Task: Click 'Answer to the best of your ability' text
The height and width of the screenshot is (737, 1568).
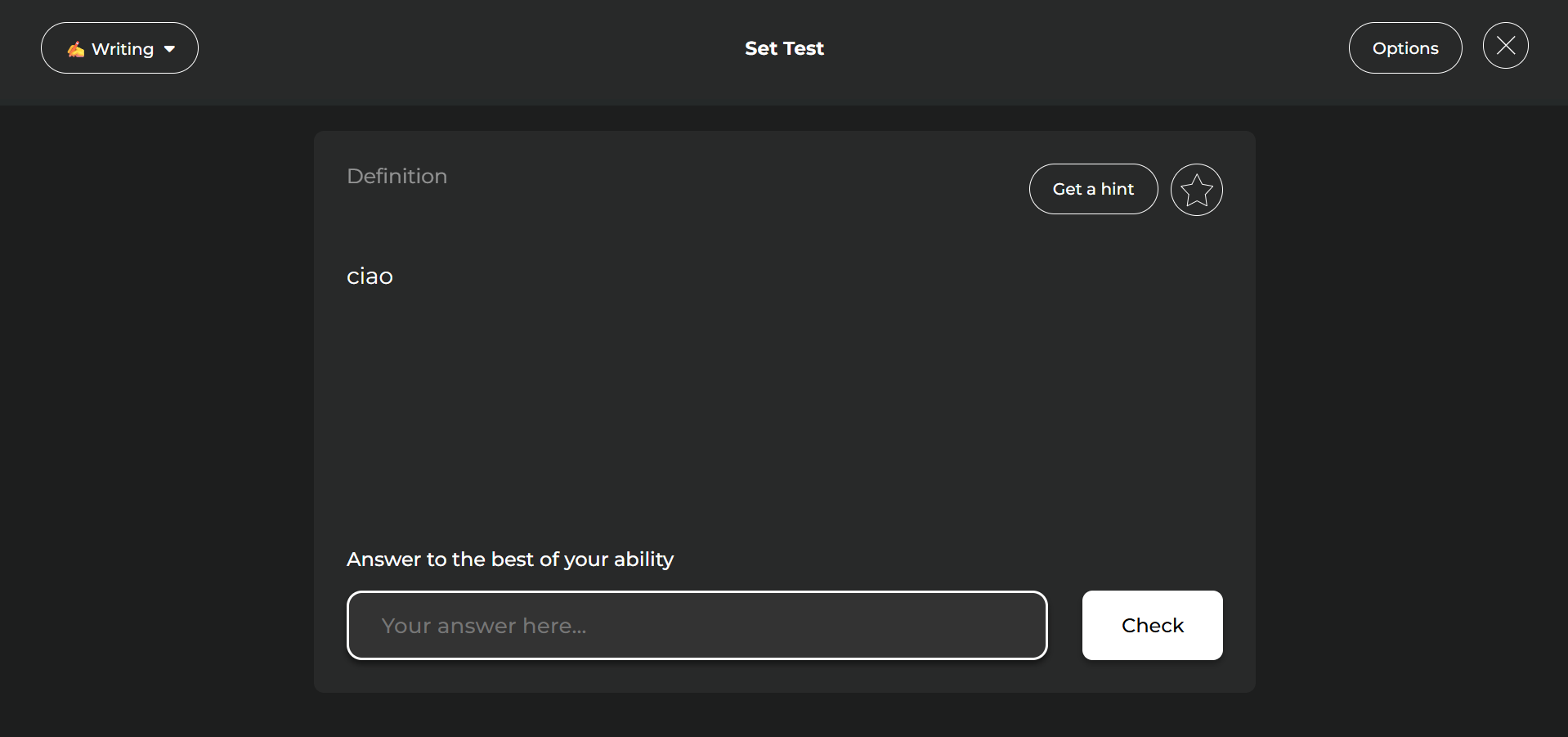Action: [510, 559]
